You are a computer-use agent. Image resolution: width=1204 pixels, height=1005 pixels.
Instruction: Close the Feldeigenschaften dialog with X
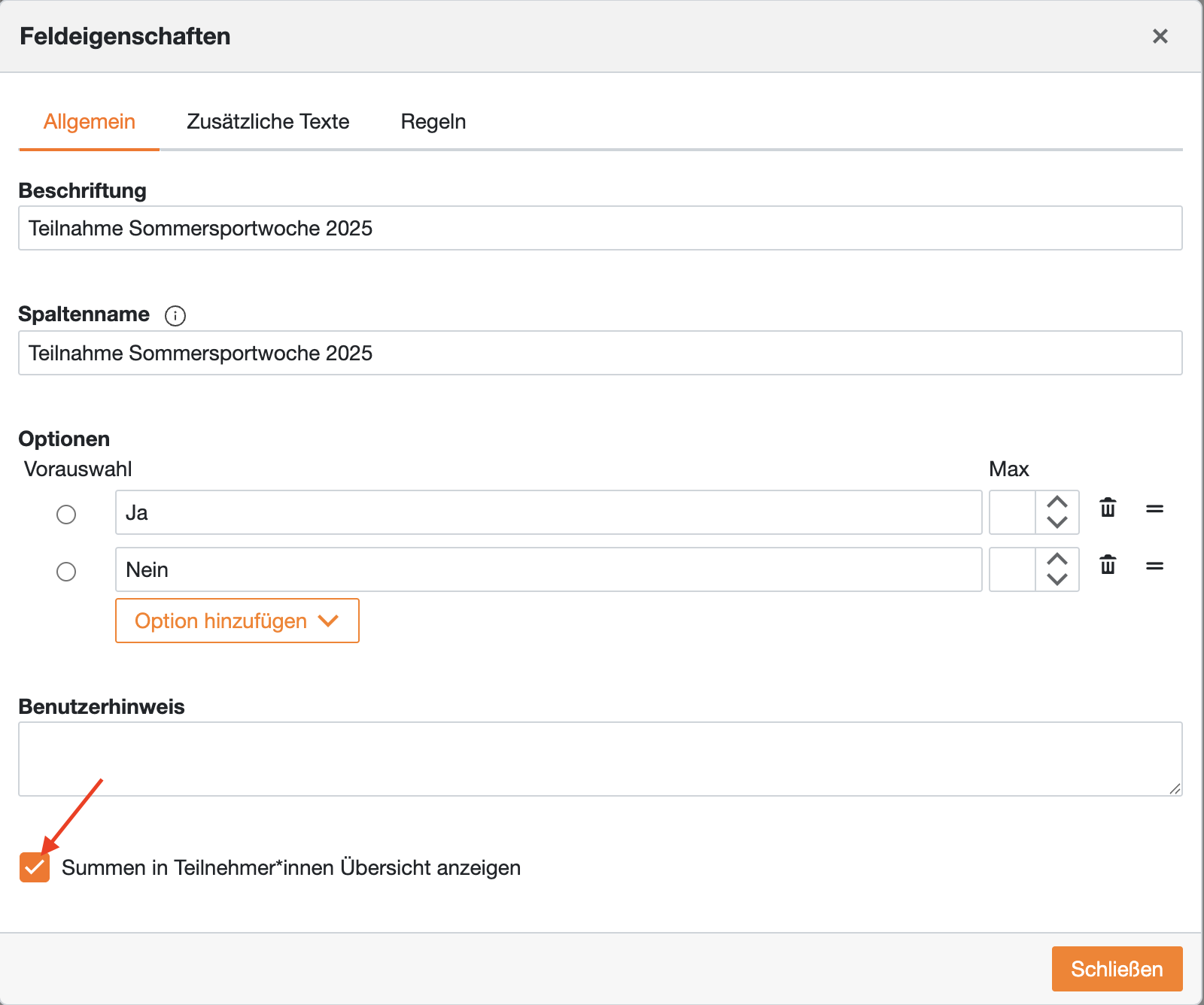coord(1160,36)
